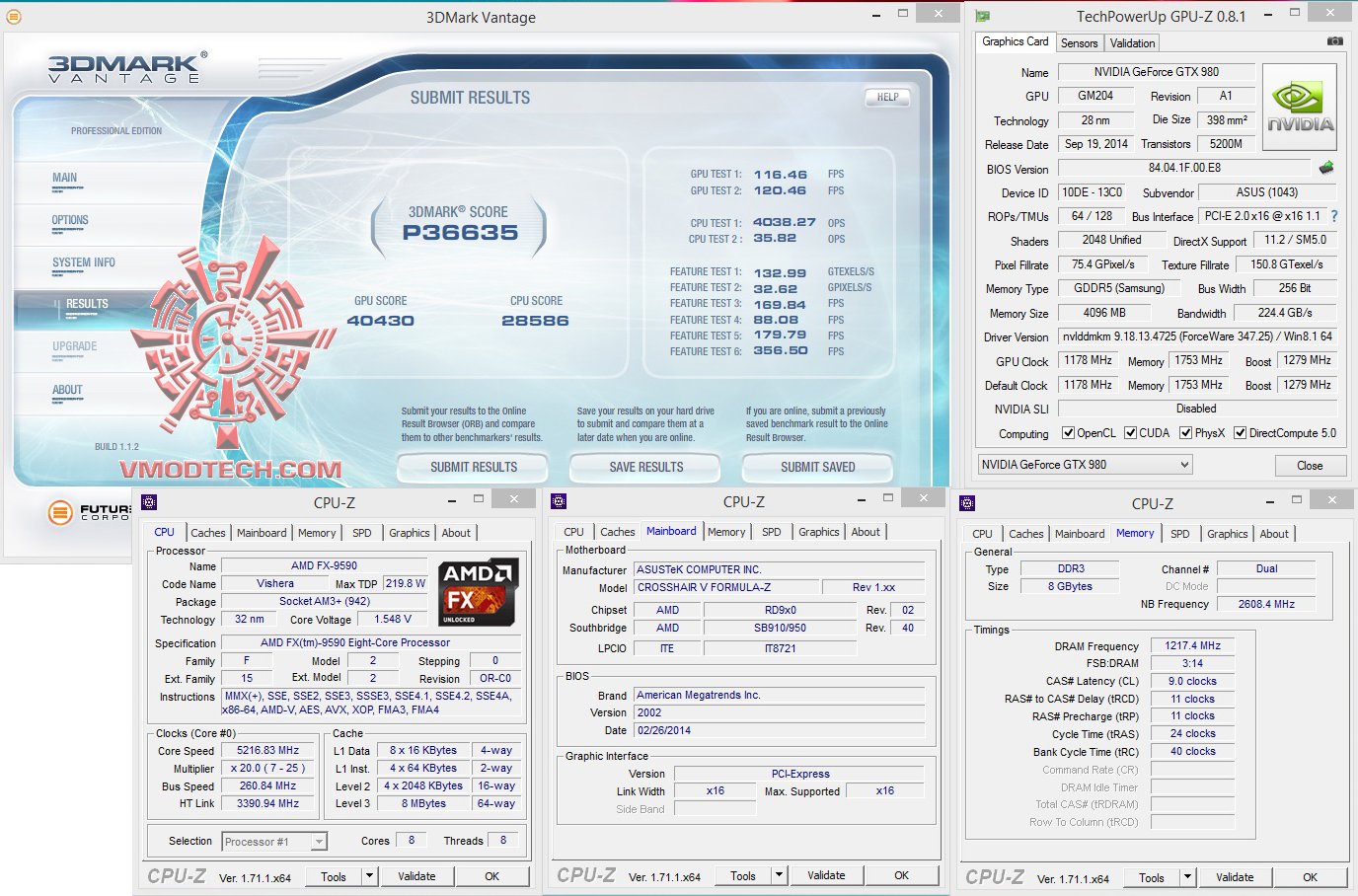Click the BIOS Version field 84.04.1F.00.E8
Image resolution: width=1358 pixels, height=896 pixels.
(1184, 168)
